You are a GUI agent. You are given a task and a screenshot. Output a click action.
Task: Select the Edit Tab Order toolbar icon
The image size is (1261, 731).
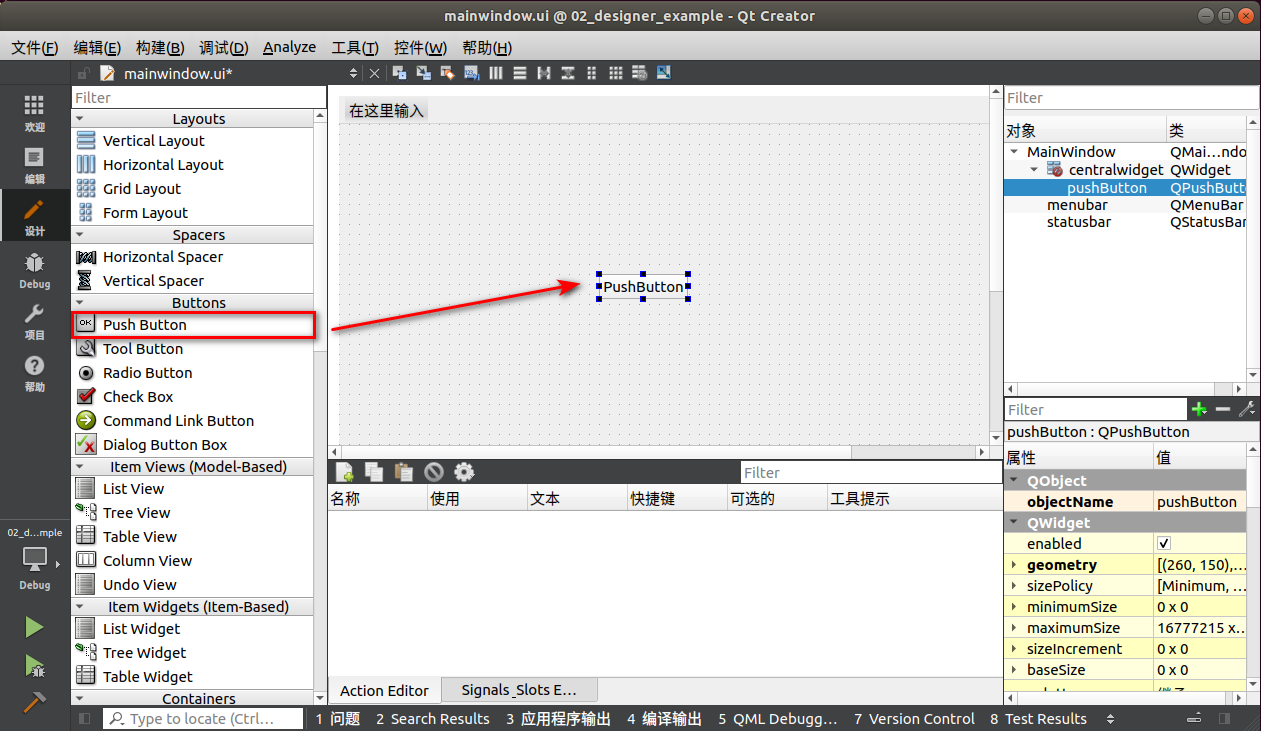pos(471,73)
